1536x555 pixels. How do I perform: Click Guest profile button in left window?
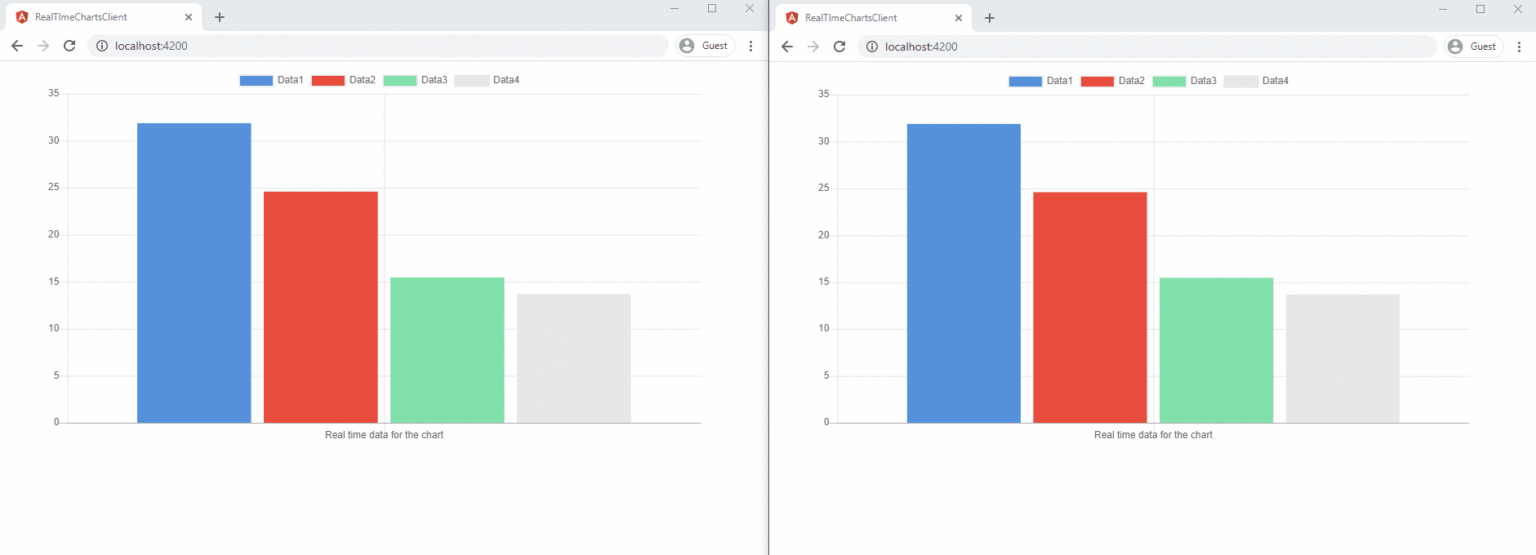click(705, 46)
